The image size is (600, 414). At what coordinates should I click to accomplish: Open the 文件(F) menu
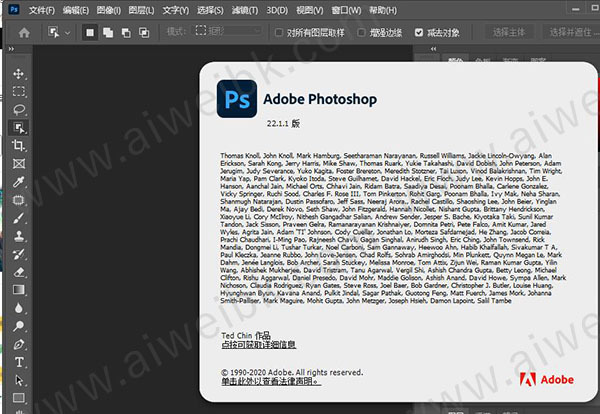(x=42, y=10)
